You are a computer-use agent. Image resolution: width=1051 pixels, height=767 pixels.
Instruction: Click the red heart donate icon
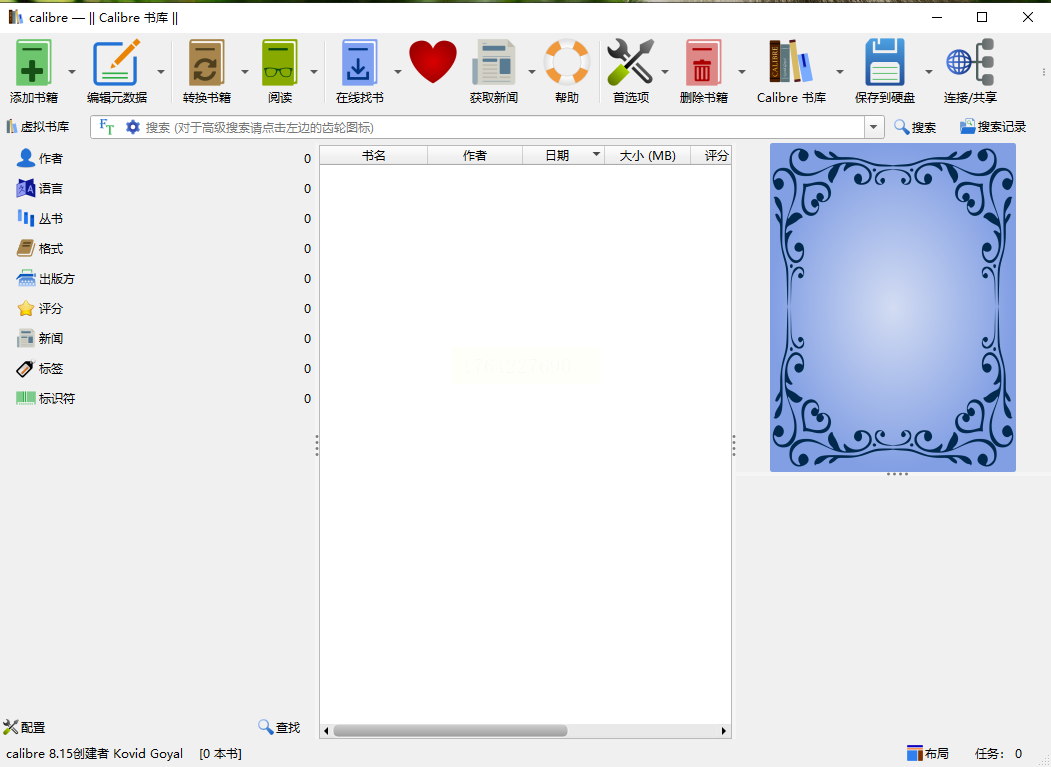tap(433, 63)
